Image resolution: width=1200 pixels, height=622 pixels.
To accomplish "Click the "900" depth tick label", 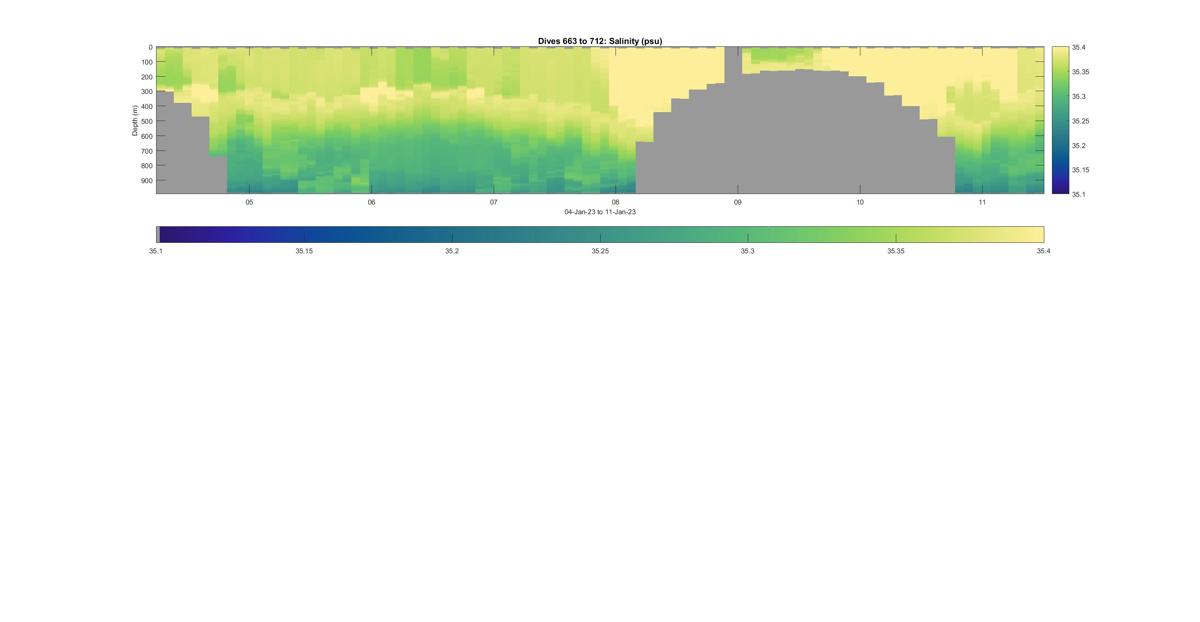I will 146,181.
